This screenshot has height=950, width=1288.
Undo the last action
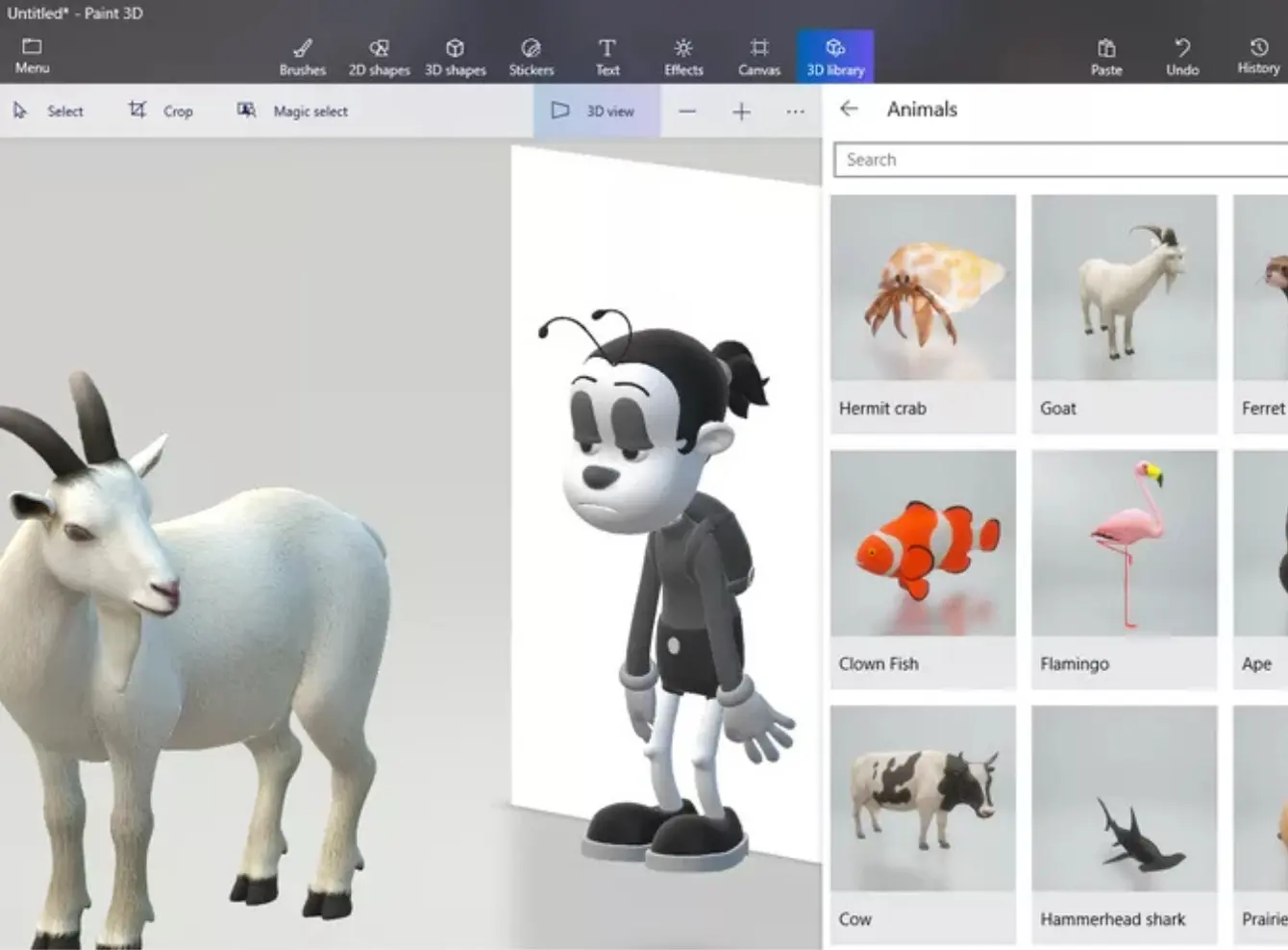[x=1181, y=57]
